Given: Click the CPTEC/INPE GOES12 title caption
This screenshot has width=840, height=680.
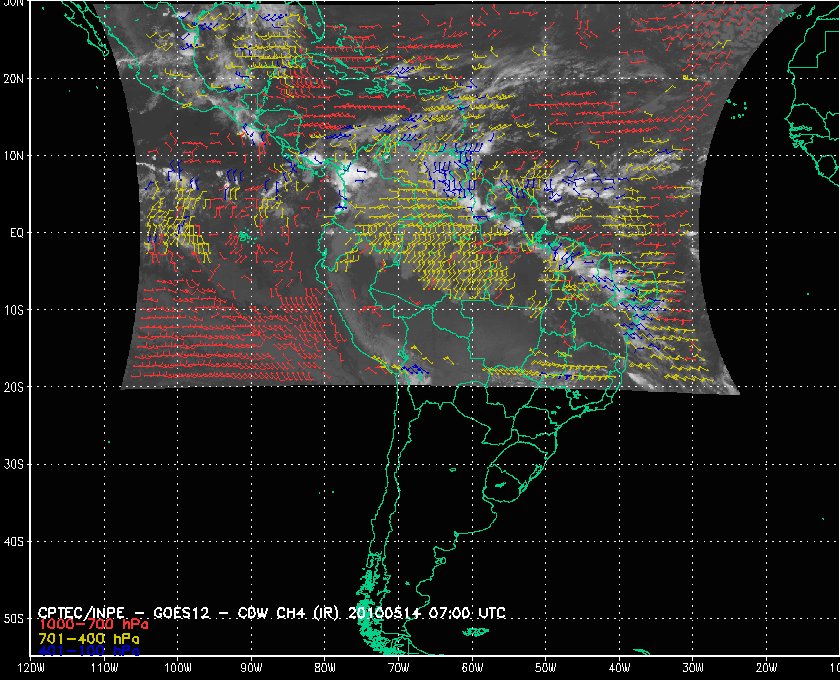Looking at the screenshot, I should [272, 612].
